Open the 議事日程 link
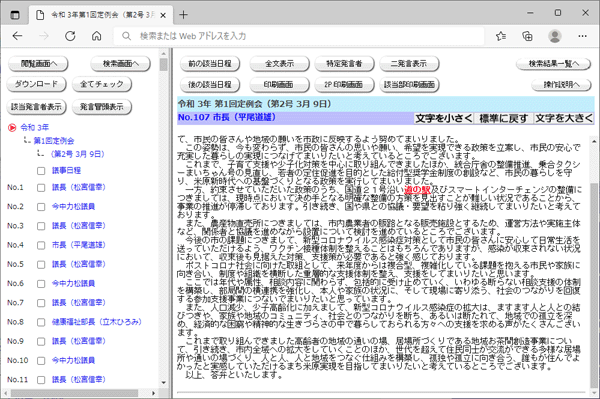 point(67,171)
